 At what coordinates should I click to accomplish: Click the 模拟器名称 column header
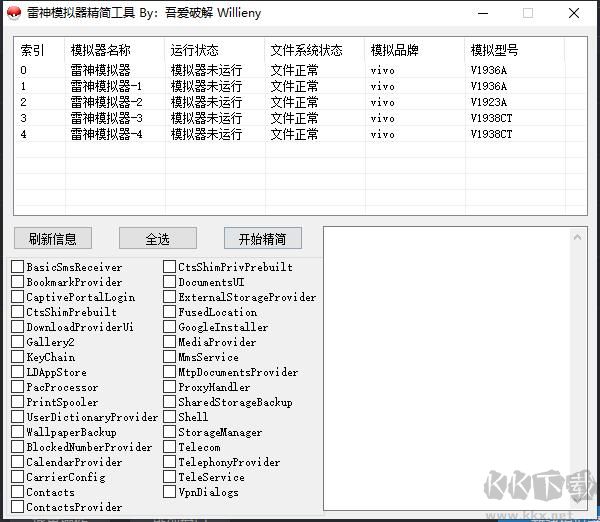[x=115, y=50]
